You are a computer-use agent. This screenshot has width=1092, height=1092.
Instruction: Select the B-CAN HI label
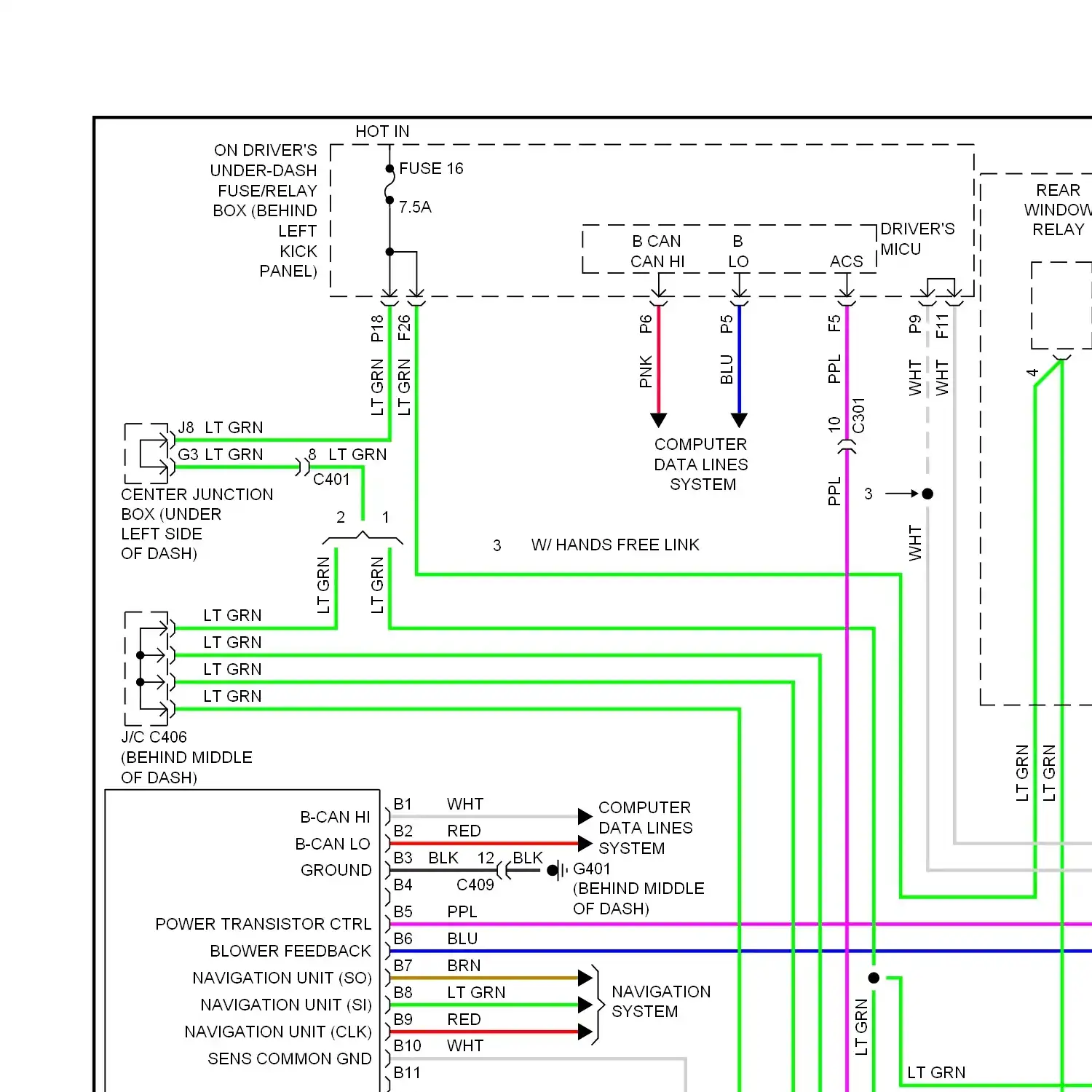[333, 817]
